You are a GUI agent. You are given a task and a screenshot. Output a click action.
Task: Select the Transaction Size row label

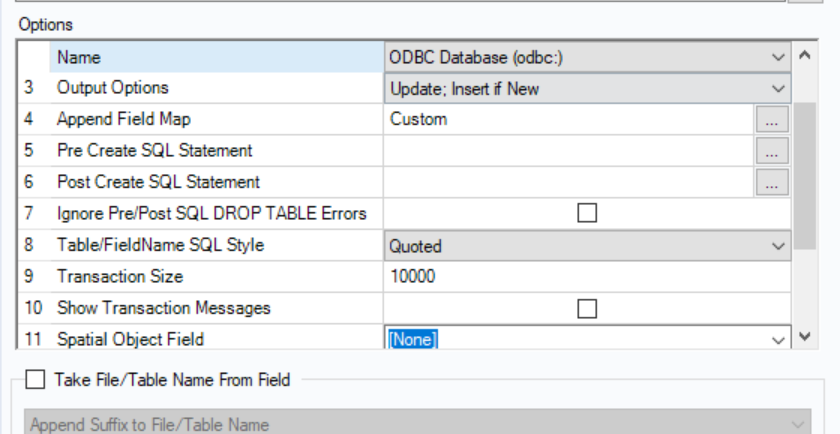(120, 276)
